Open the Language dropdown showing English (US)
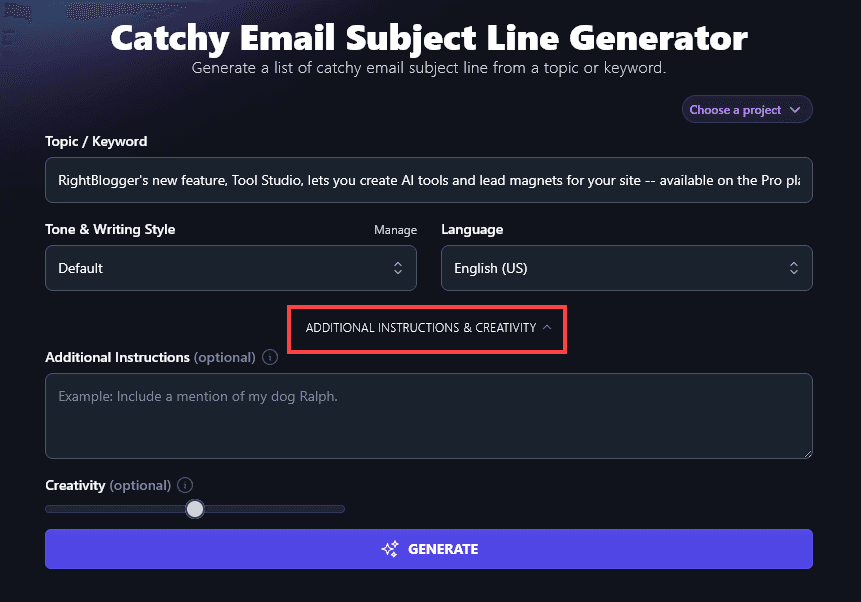 [x=626, y=268]
